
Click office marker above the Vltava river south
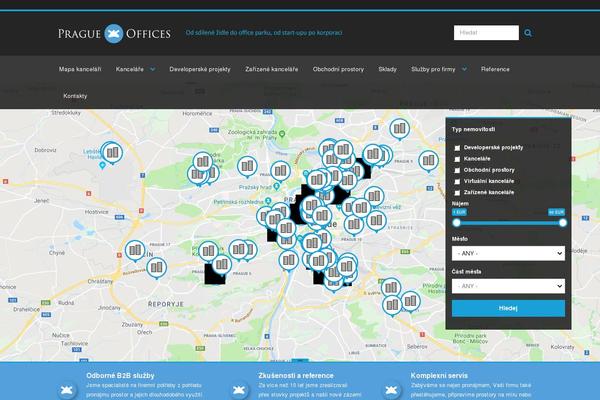289,260
